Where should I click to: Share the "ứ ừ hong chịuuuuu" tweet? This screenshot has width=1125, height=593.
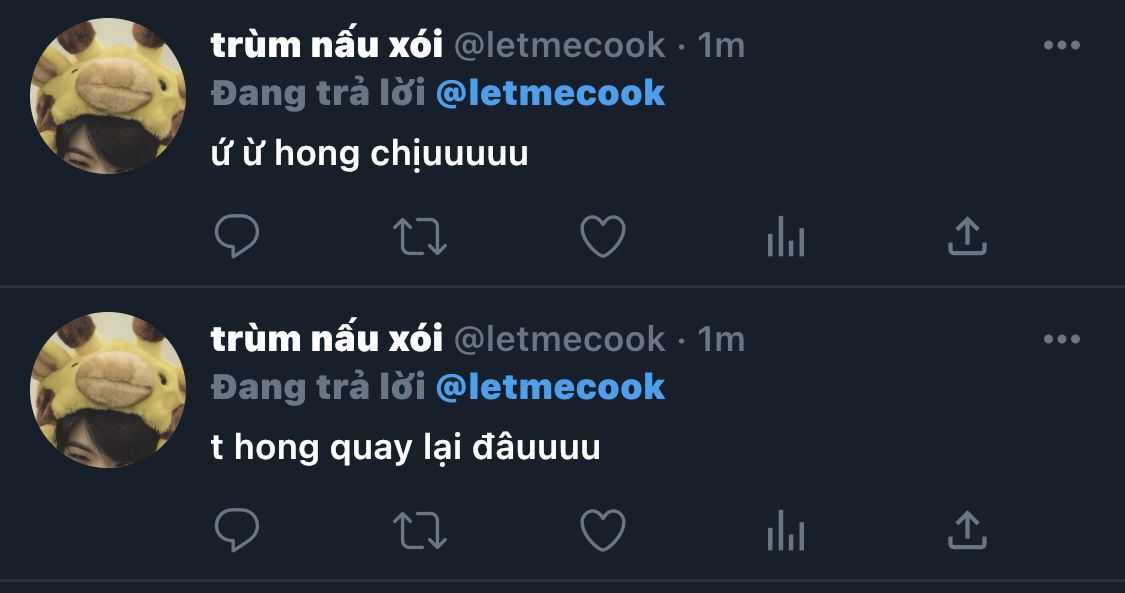(x=967, y=236)
